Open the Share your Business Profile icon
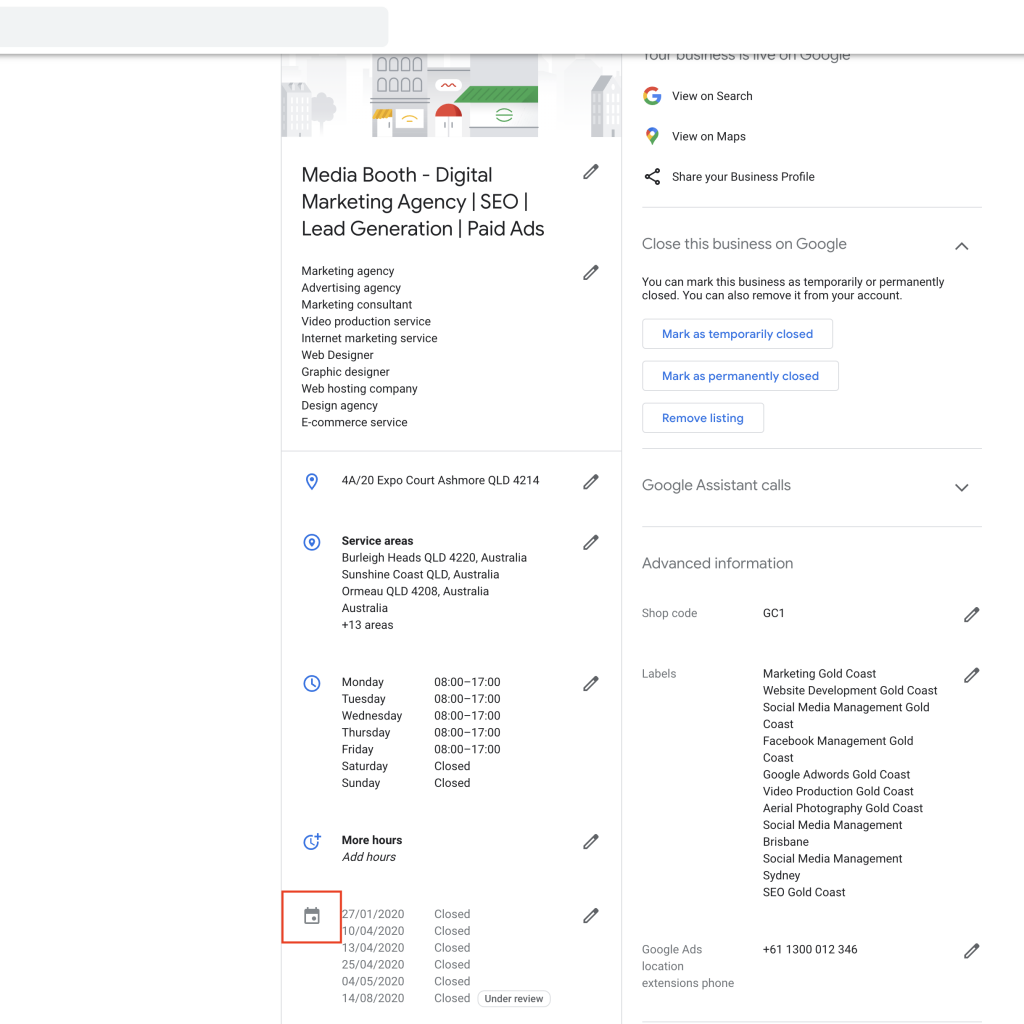 [652, 176]
